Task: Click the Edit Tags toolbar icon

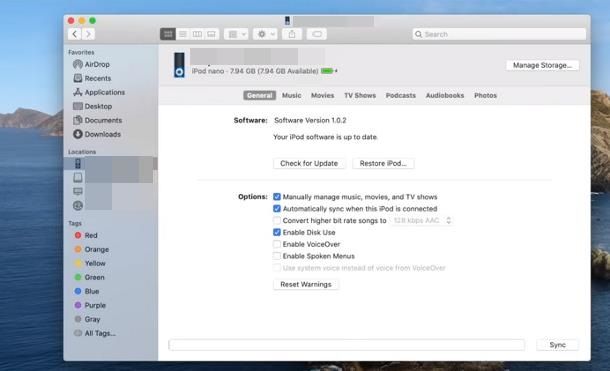Action: pos(317,34)
